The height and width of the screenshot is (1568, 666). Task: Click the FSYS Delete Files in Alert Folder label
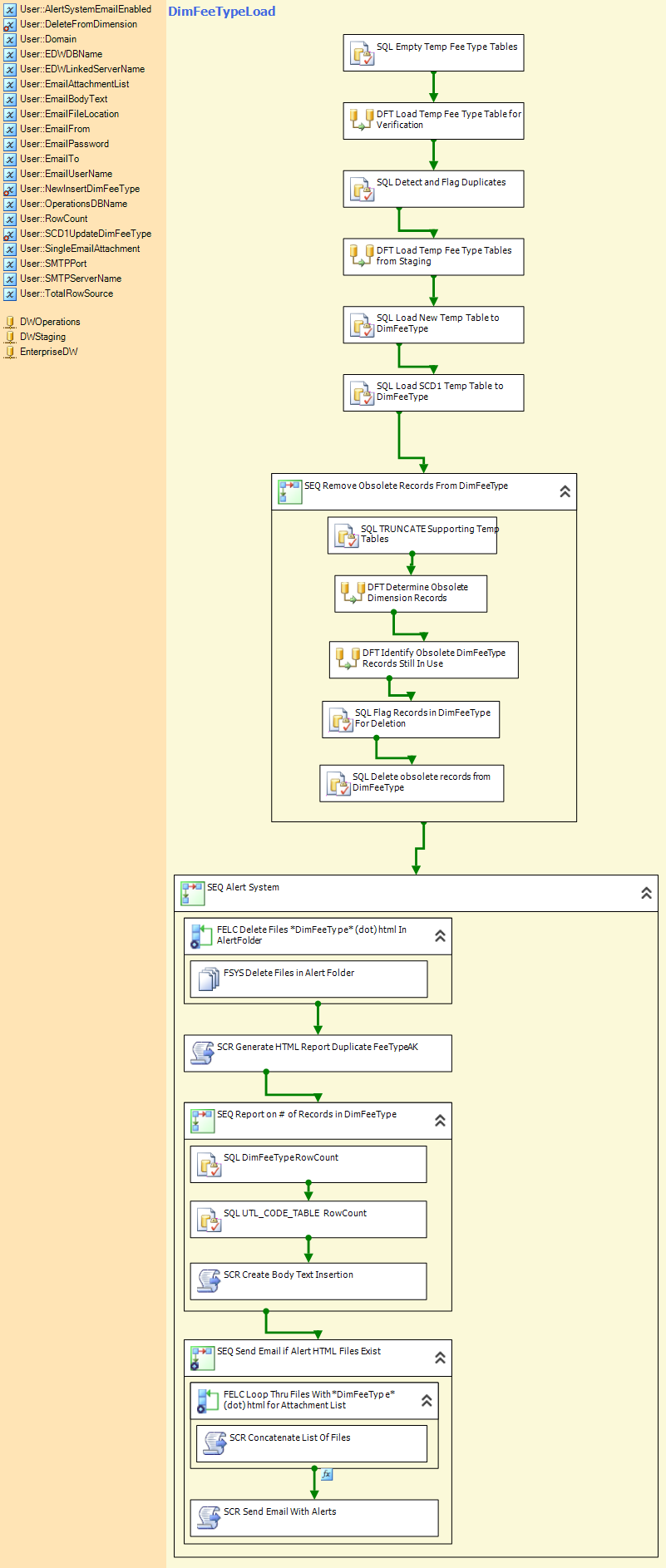(289, 973)
